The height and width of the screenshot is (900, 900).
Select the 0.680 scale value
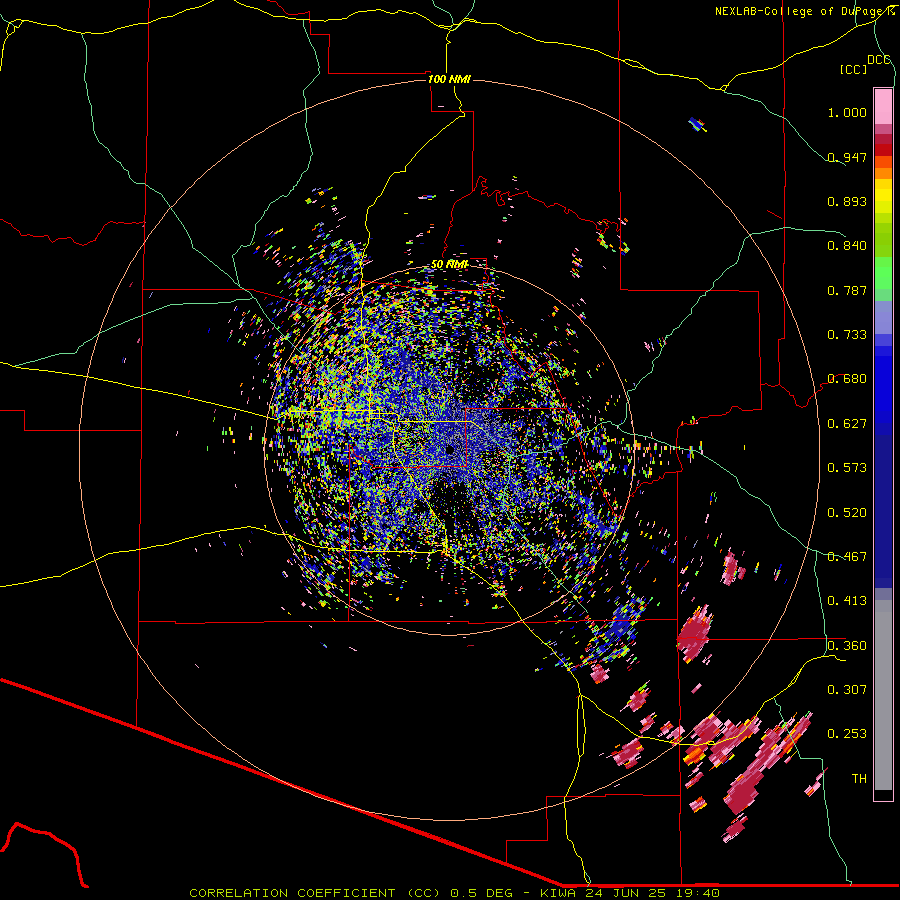coord(847,379)
